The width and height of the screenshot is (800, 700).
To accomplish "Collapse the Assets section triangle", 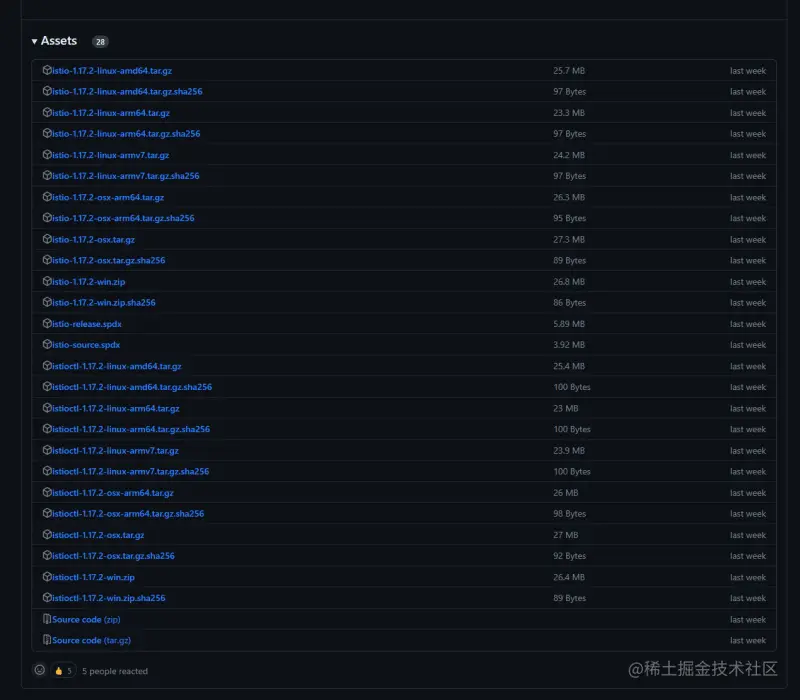I will [x=34, y=41].
